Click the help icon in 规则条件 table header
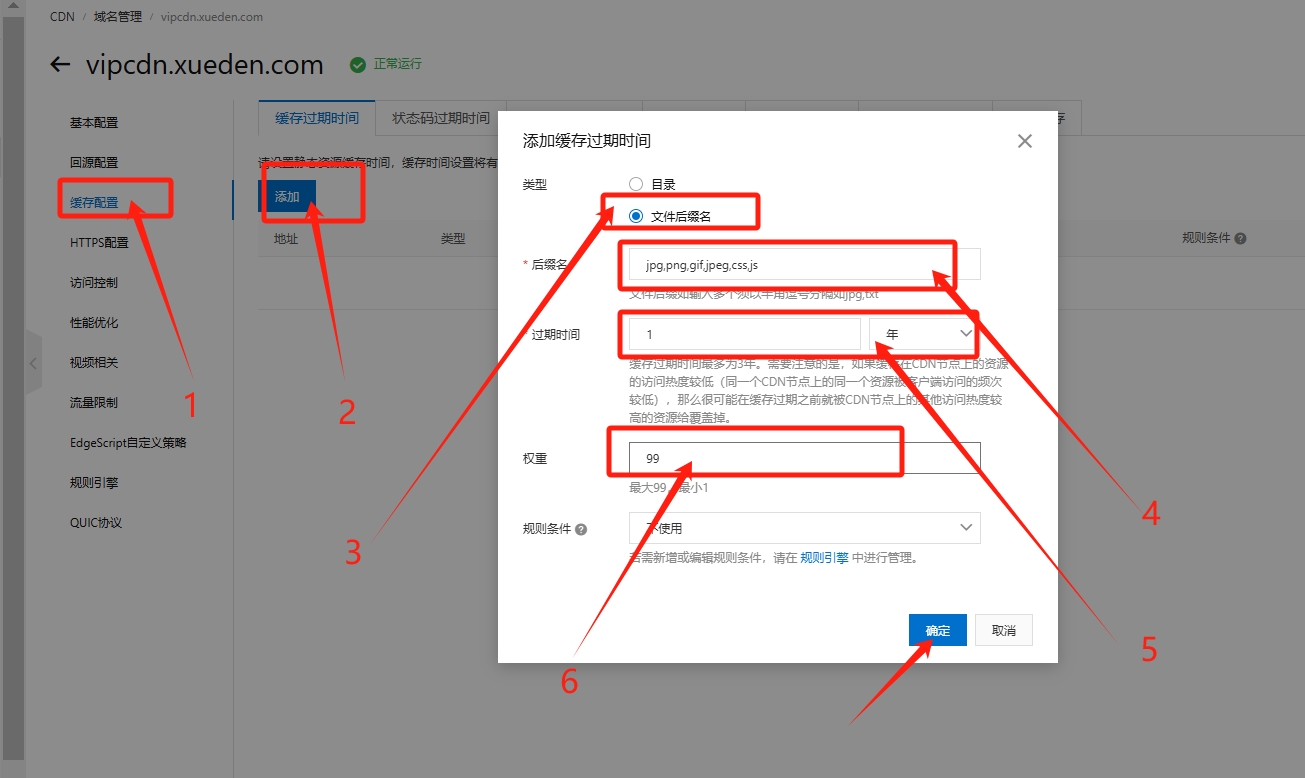The height and width of the screenshot is (778, 1305). [x=1240, y=239]
